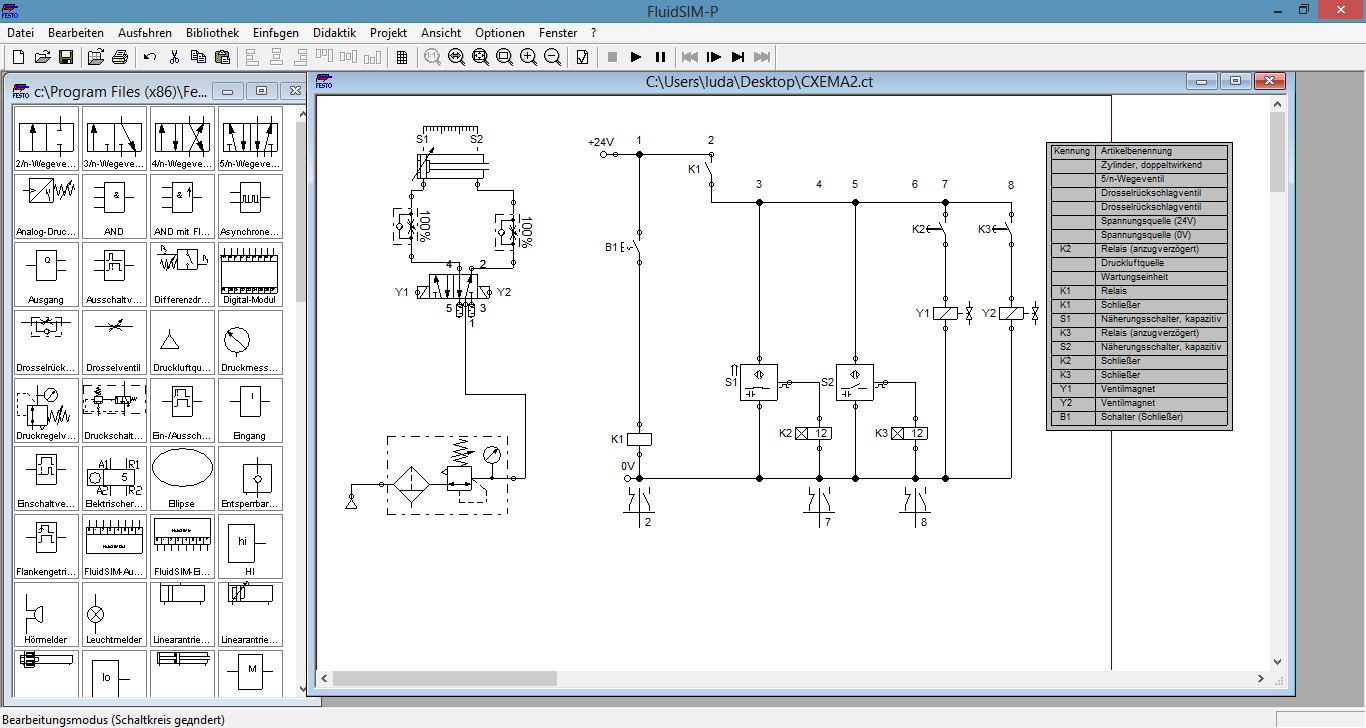Select the 3/n-Wegeventil library component
1366x728 pixels.
[114, 138]
